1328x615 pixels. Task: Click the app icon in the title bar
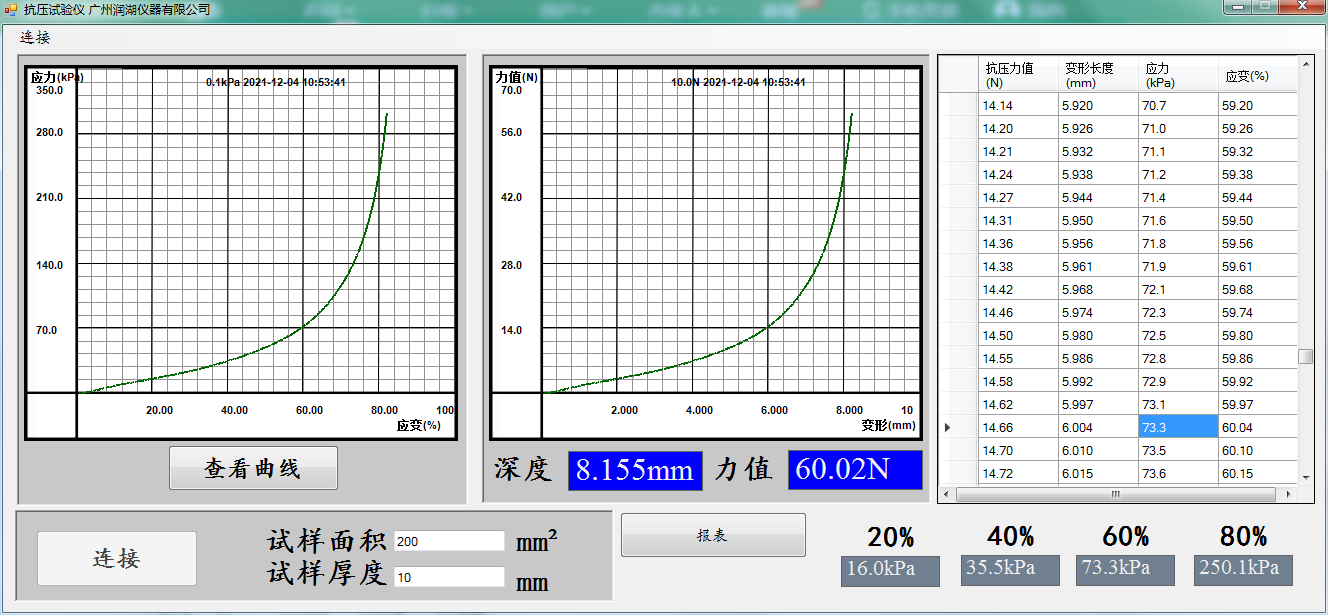click(x=11, y=9)
